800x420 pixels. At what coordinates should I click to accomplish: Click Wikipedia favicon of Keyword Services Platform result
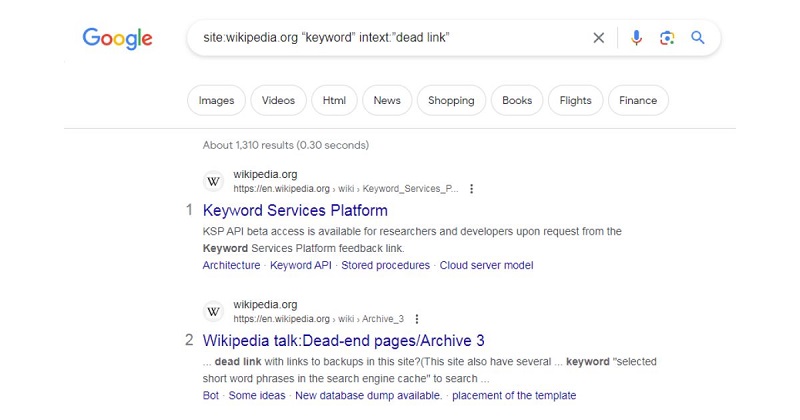tap(213, 181)
